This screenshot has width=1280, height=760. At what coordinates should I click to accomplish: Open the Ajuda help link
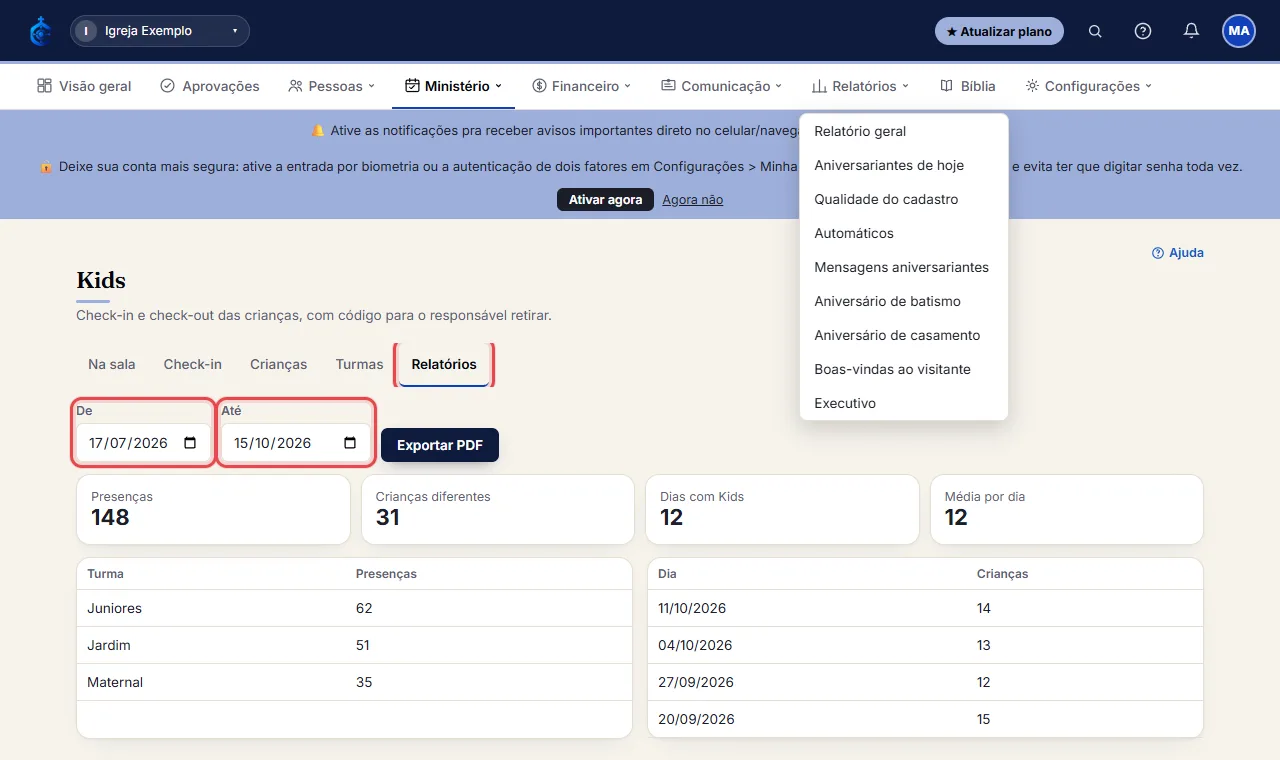tap(1178, 253)
